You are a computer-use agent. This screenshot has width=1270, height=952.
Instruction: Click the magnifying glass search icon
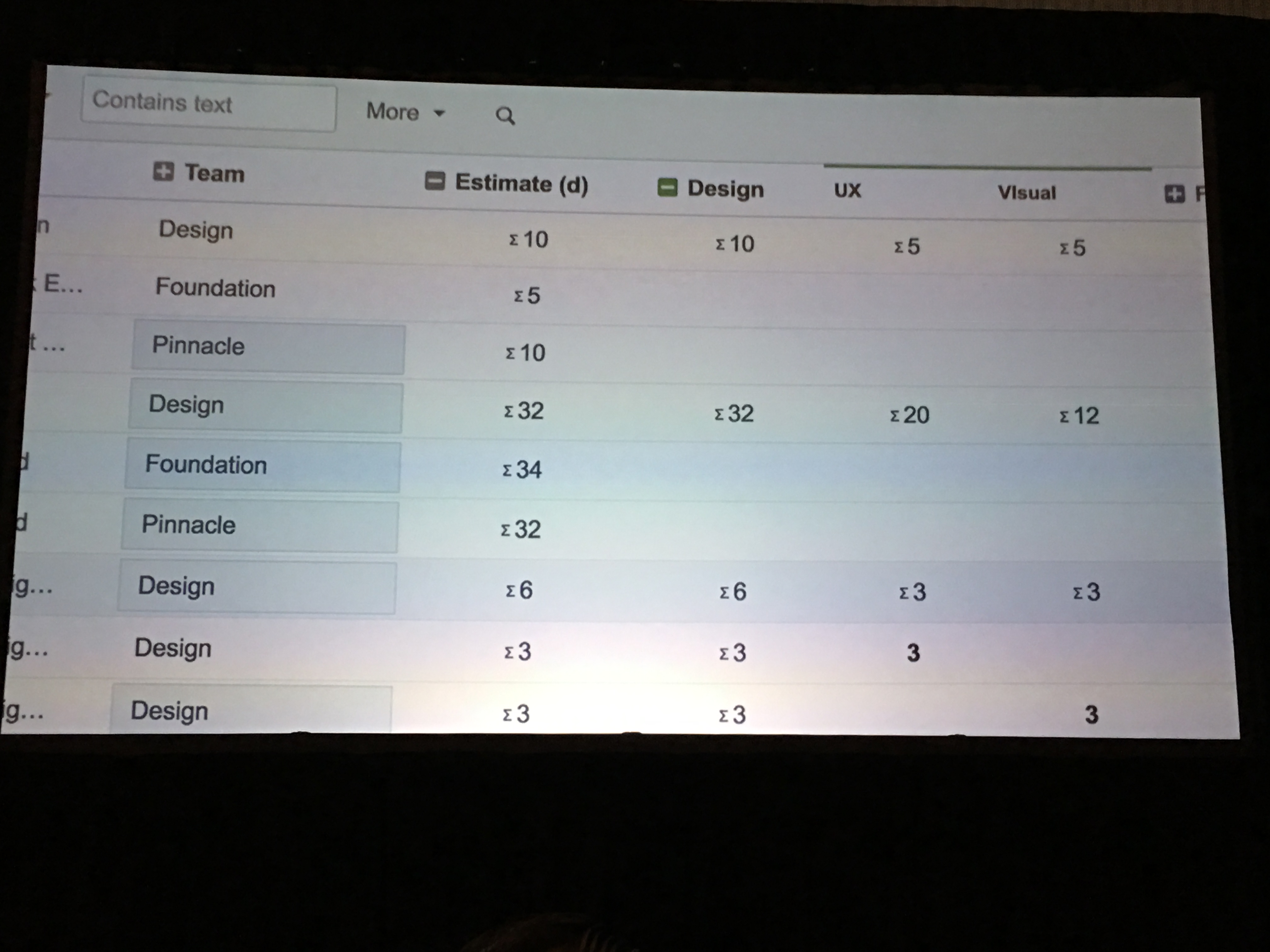(x=505, y=116)
